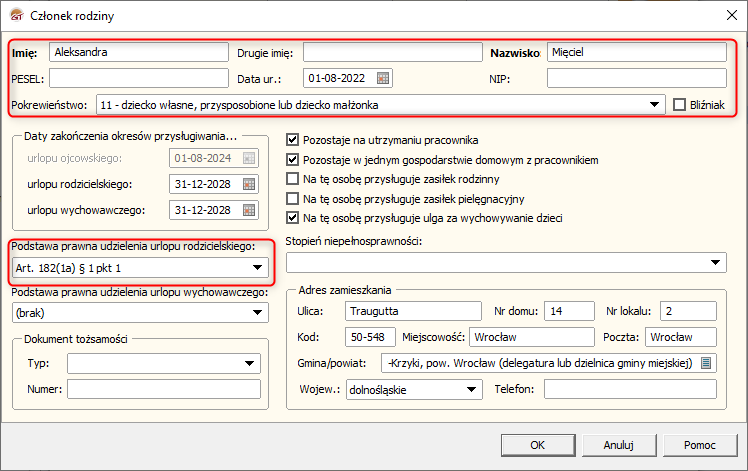Open help with Pomoc button
Viewport: 748px width, 471px height.
pyautogui.click(x=699, y=444)
